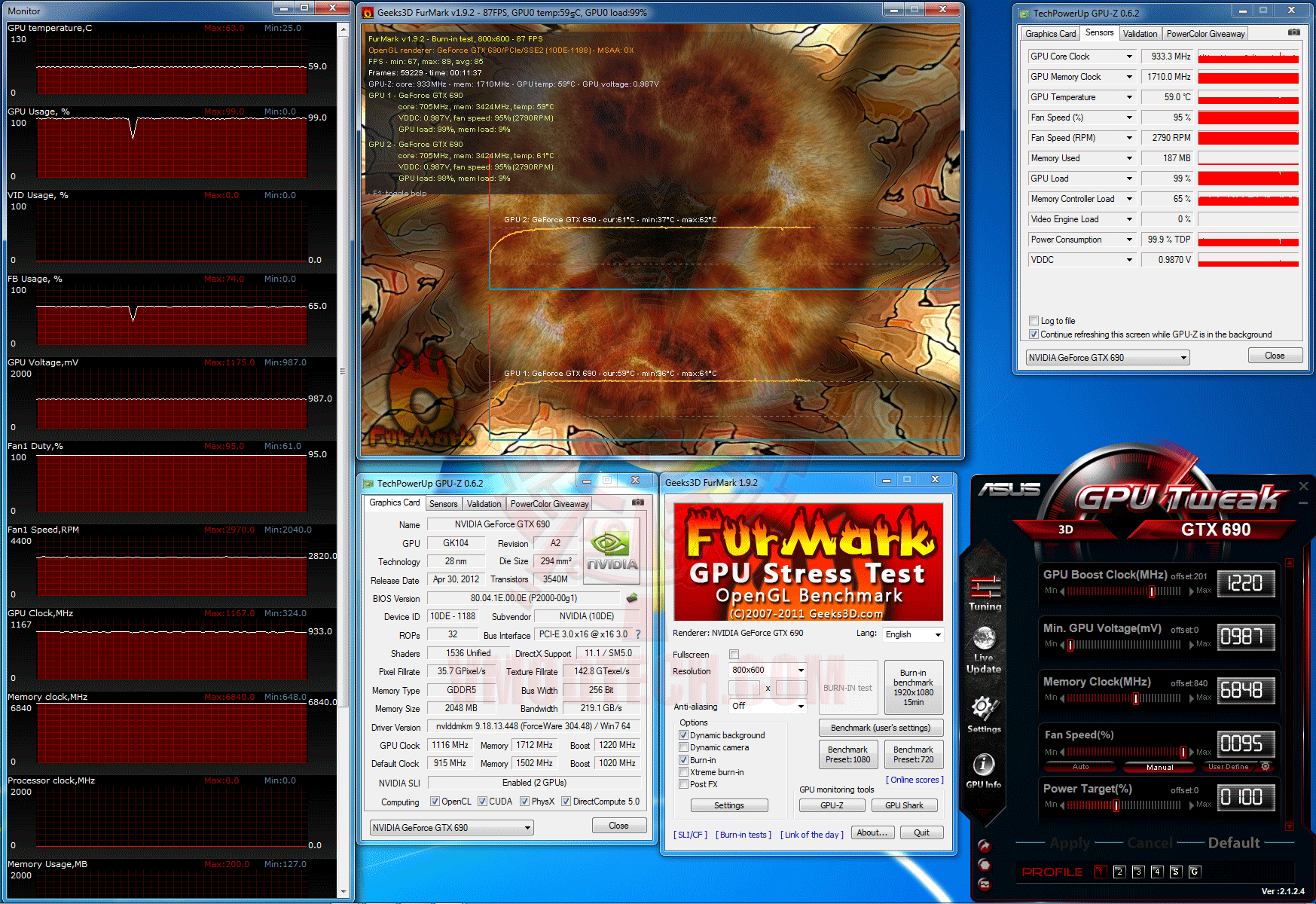Image resolution: width=1316 pixels, height=904 pixels.
Task: Take a screenshot in the Graphics Card GPU-Z window
Action: coord(638,502)
